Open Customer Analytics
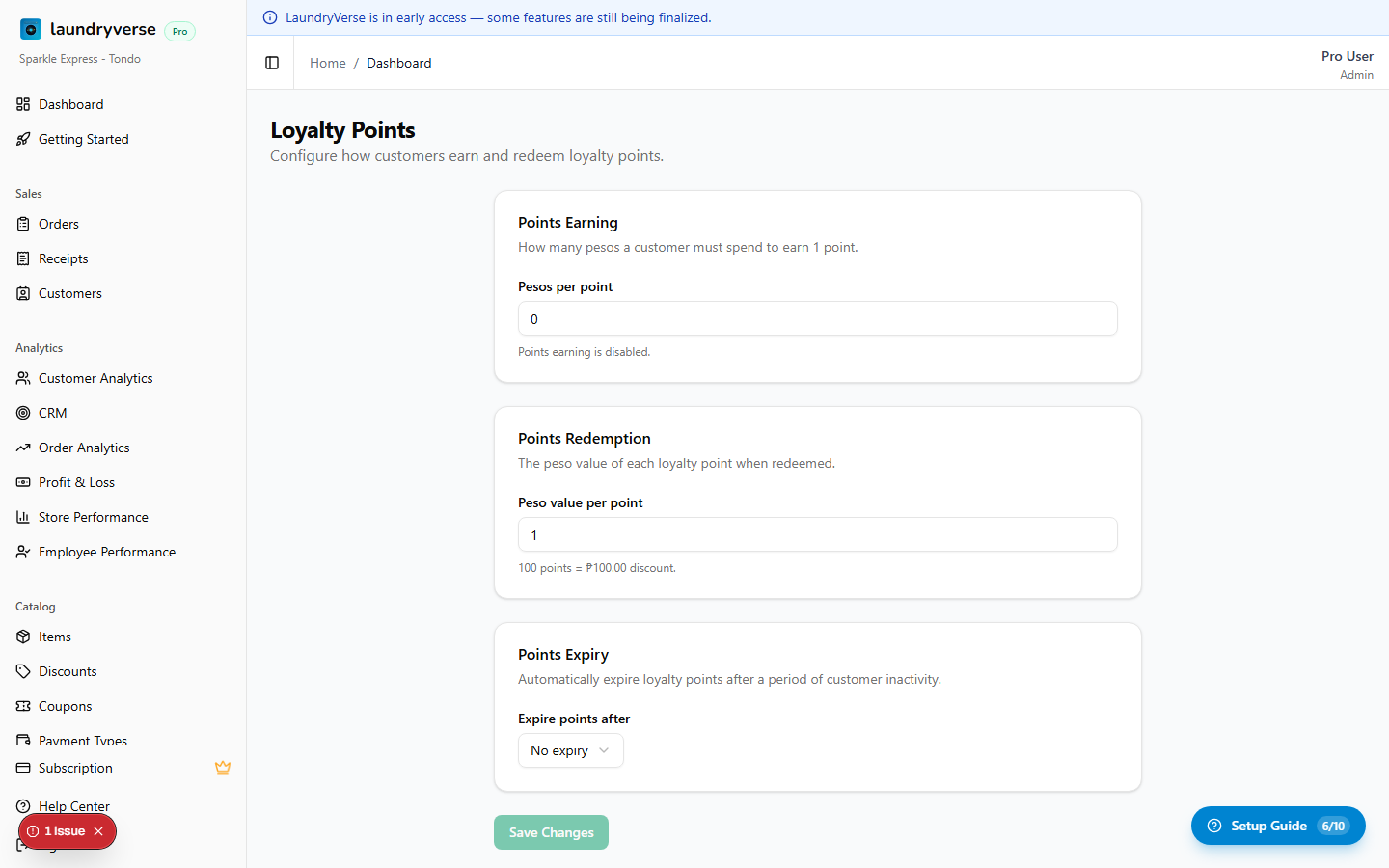 pos(123,378)
